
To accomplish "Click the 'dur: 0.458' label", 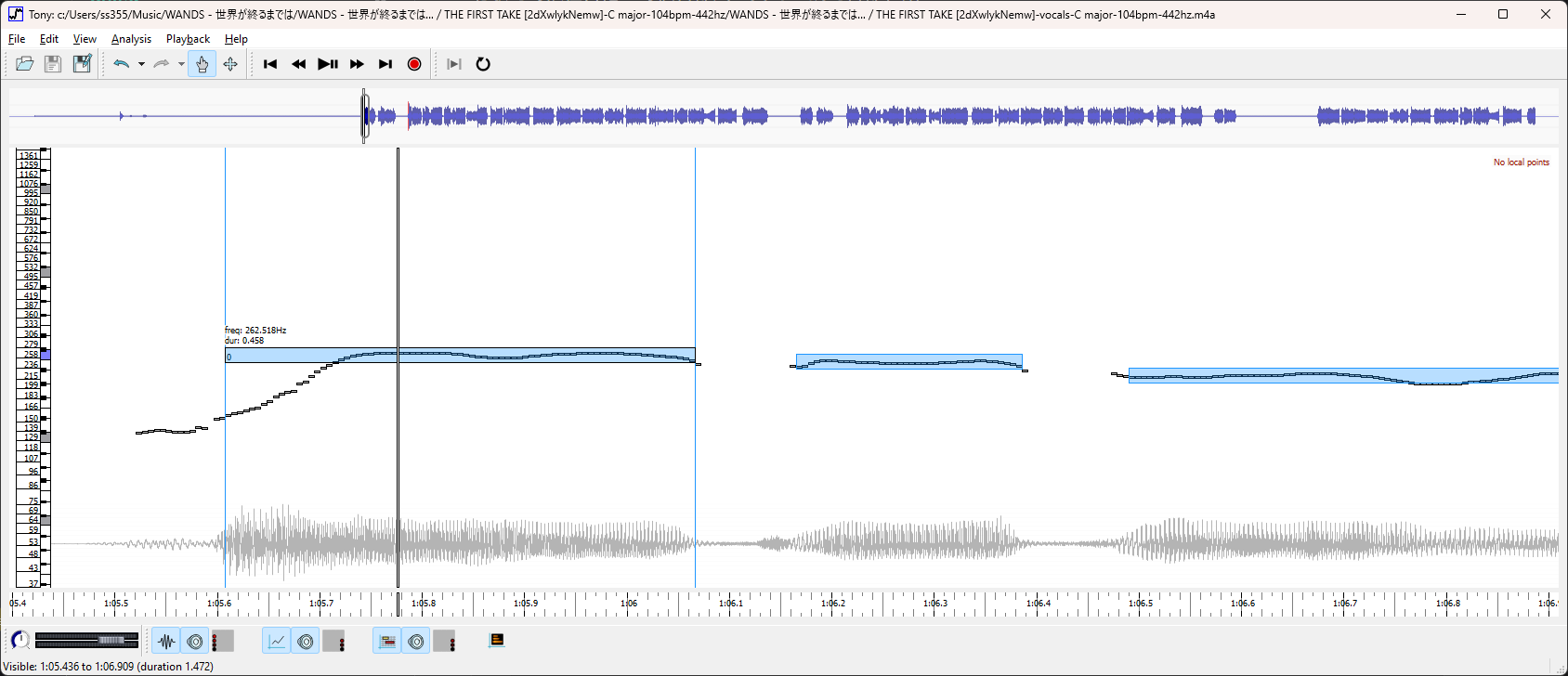I will point(244,341).
